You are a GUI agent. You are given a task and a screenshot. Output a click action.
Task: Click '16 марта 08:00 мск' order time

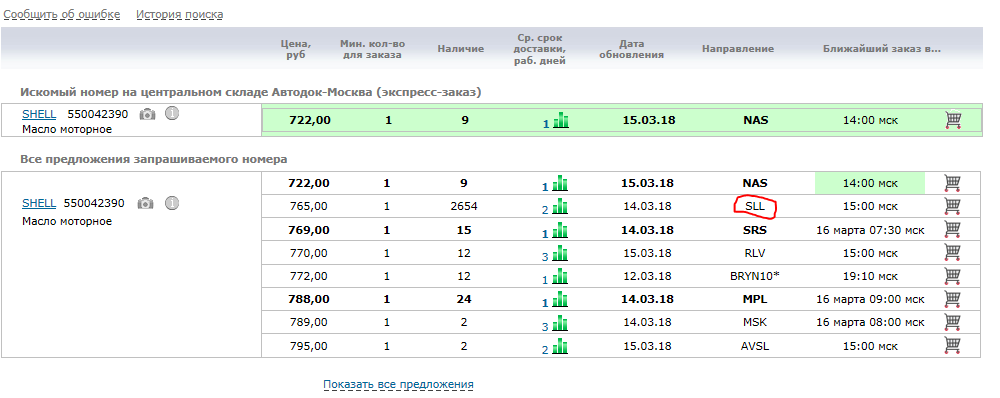pos(870,323)
